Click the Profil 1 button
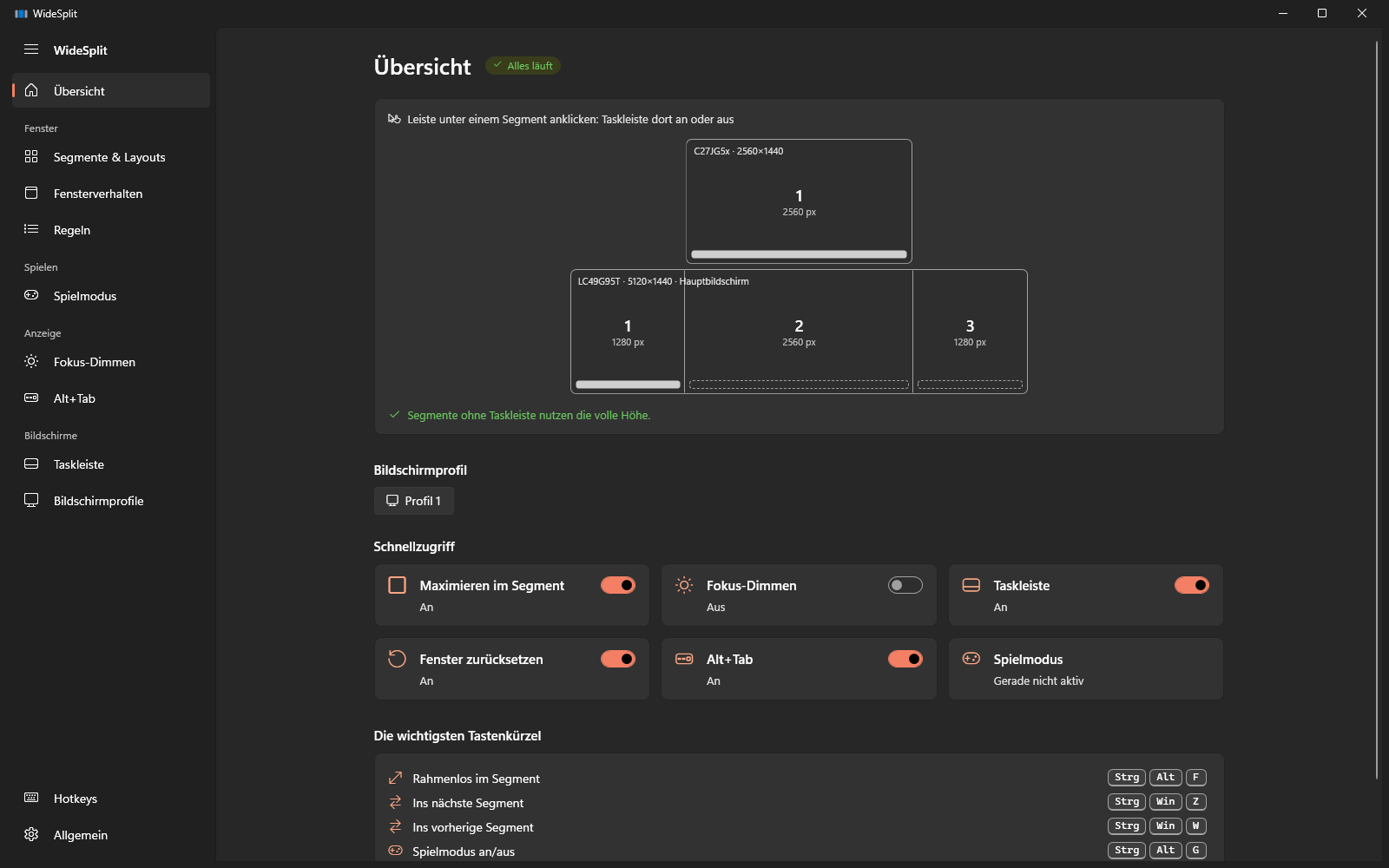This screenshot has width=1389, height=868. click(x=414, y=501)
